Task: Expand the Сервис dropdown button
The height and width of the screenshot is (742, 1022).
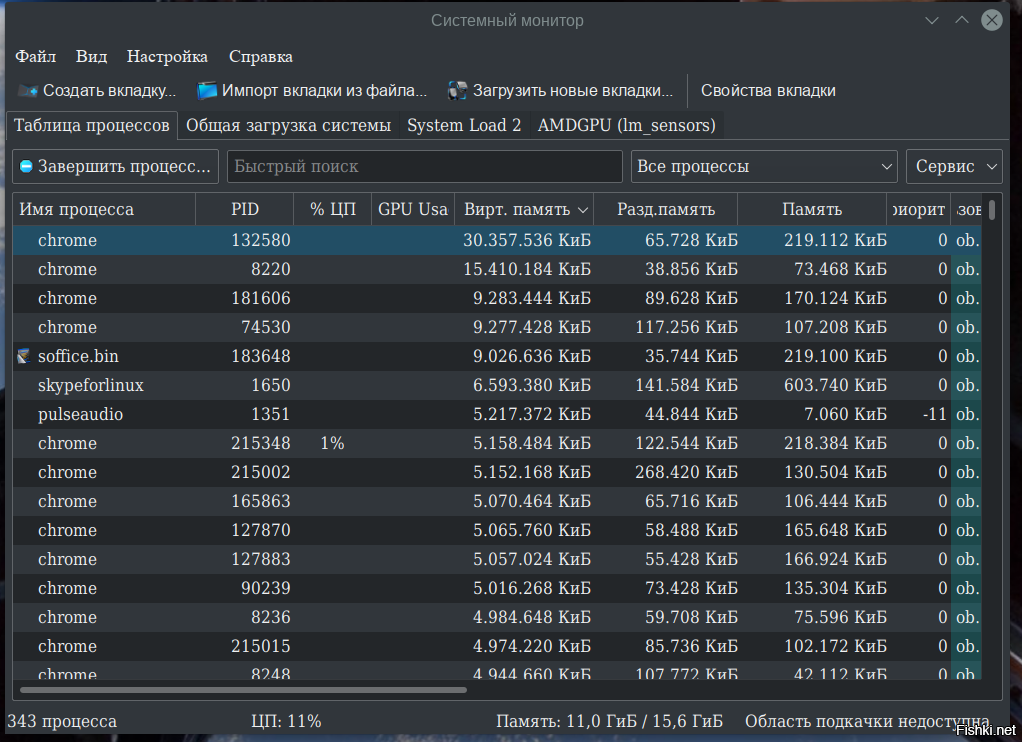Action: [x=953, y=167]
